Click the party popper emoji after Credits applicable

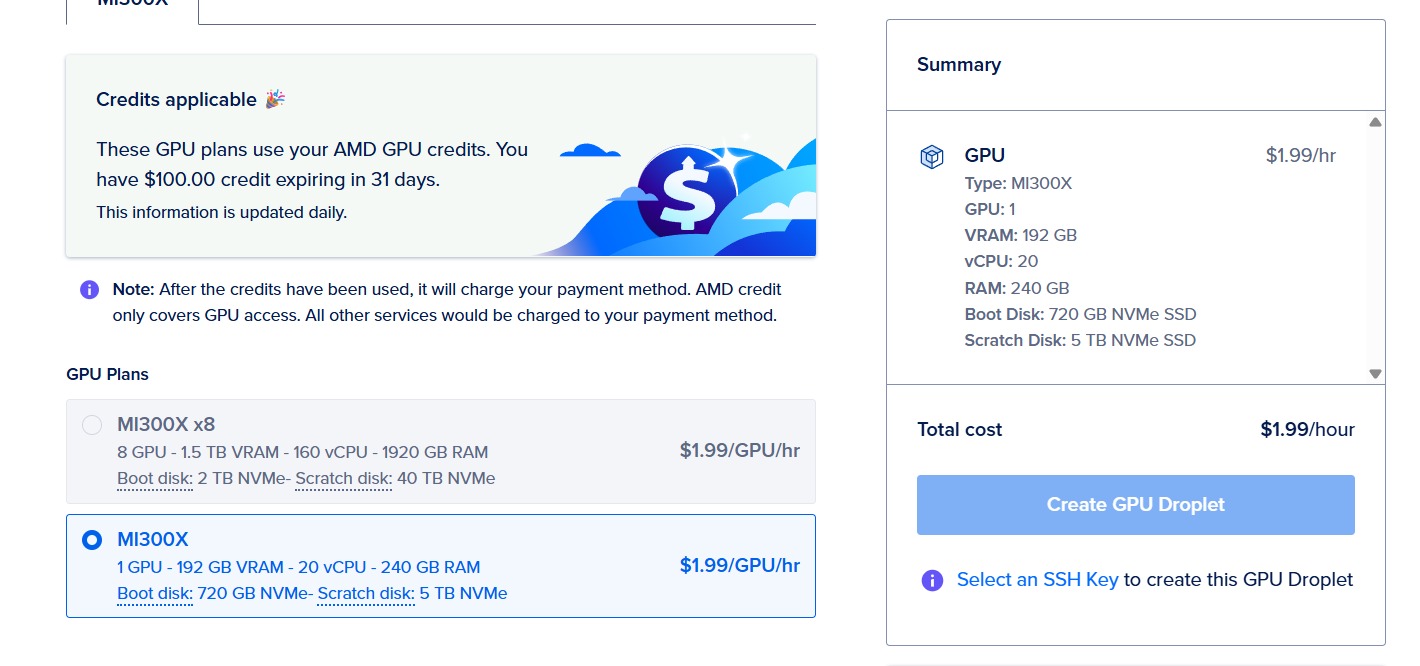tap(275, 99)
